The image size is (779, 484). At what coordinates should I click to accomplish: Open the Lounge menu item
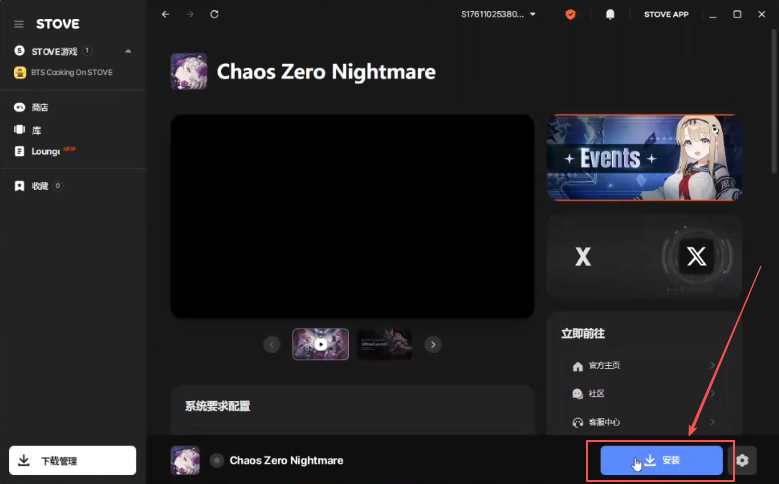[x=45, y=151]
